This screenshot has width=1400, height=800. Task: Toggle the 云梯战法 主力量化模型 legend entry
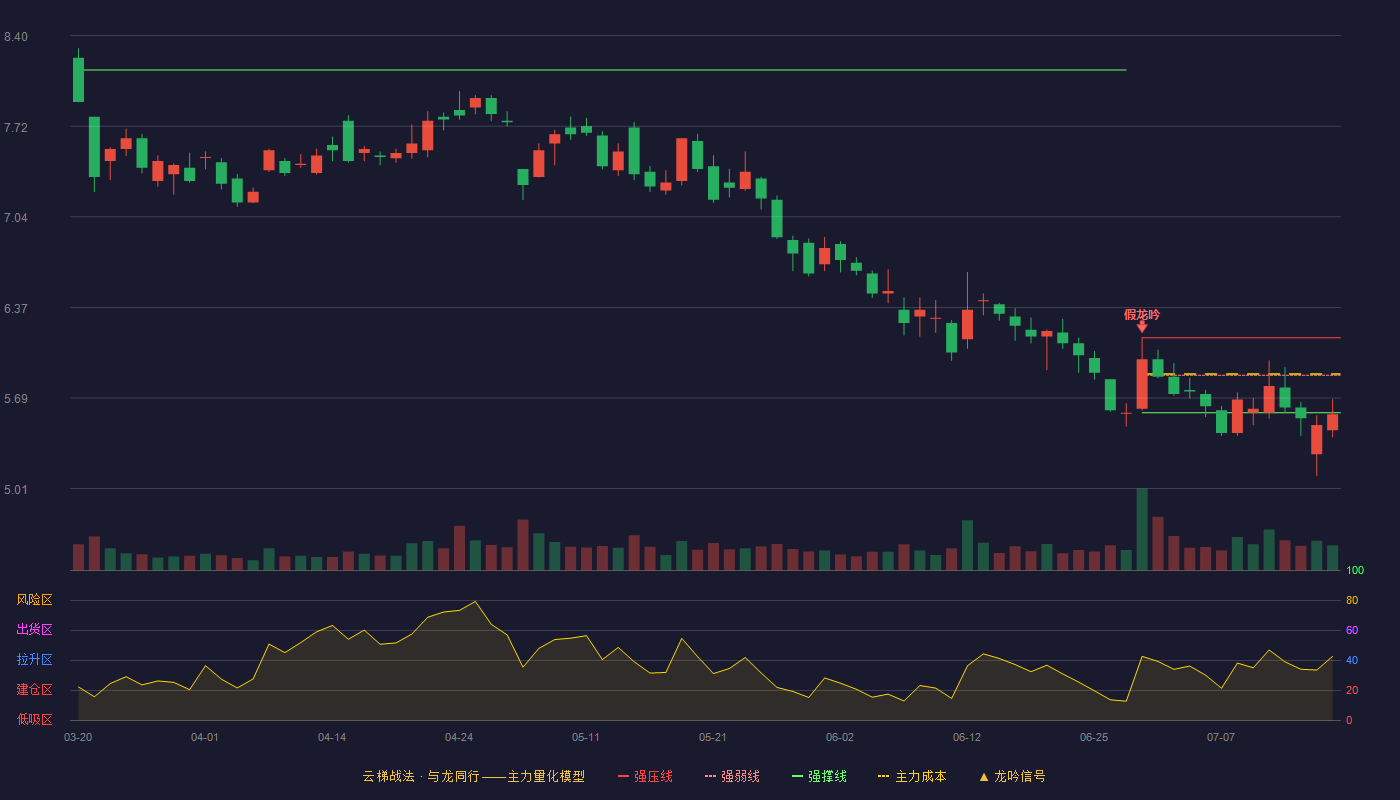473,776
